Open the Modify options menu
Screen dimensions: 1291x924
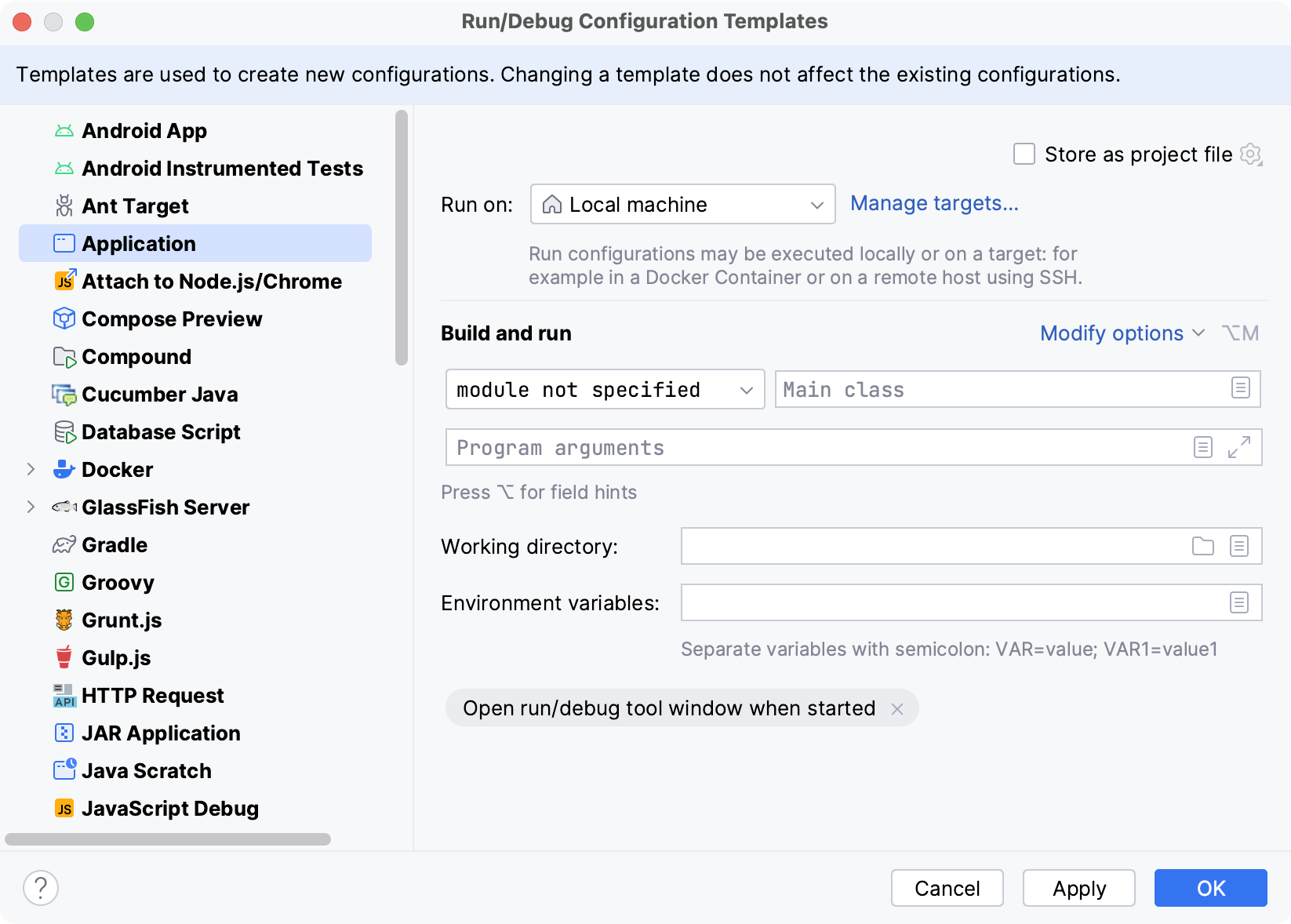tap(1122, 333)
